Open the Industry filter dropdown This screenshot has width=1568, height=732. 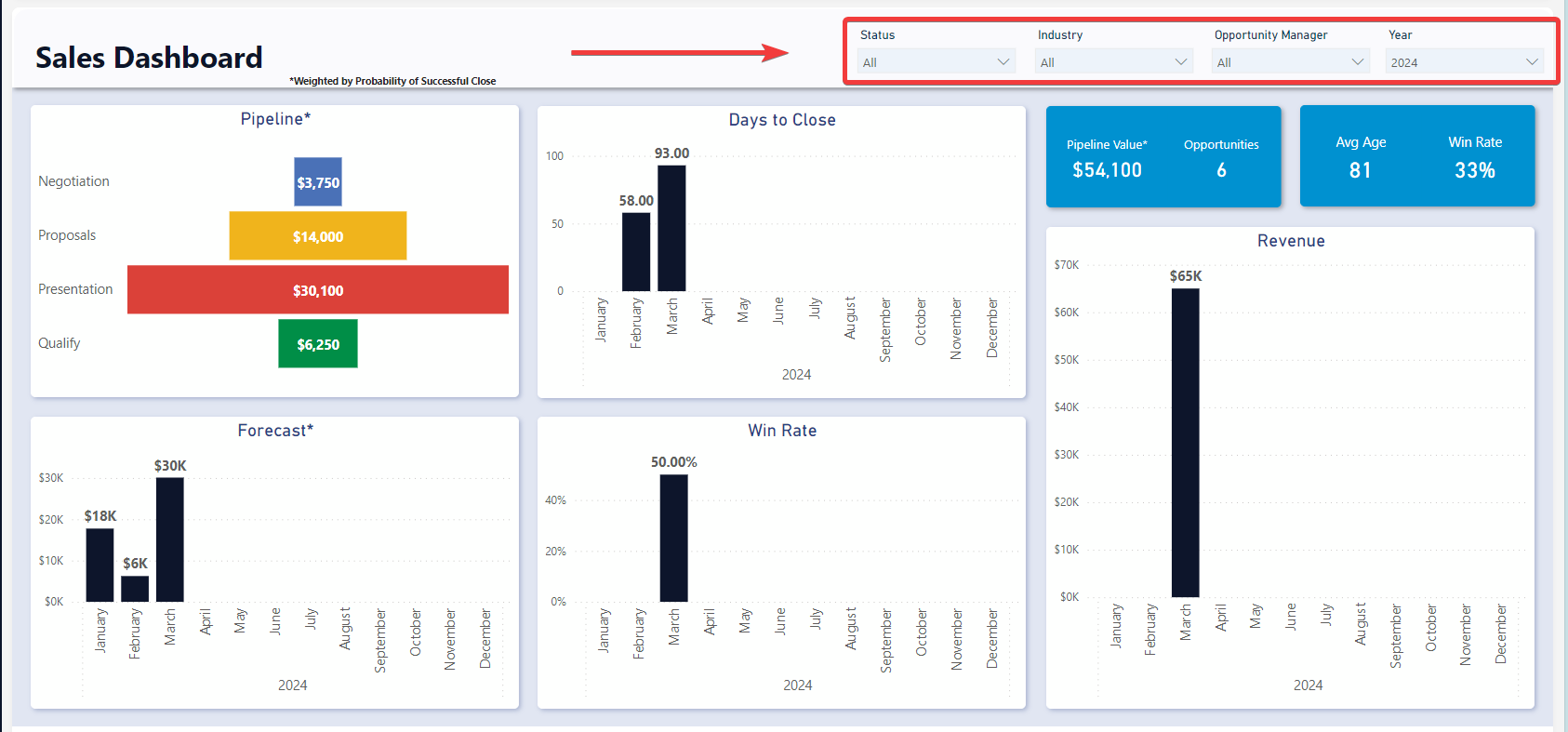(x=1113, y=62)
